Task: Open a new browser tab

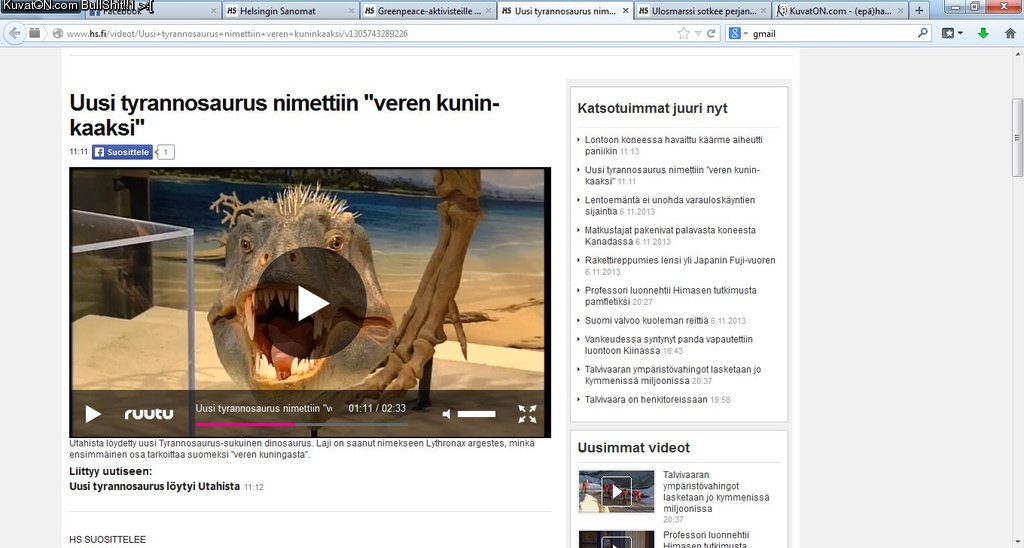Action: click(x=919, y=10)
